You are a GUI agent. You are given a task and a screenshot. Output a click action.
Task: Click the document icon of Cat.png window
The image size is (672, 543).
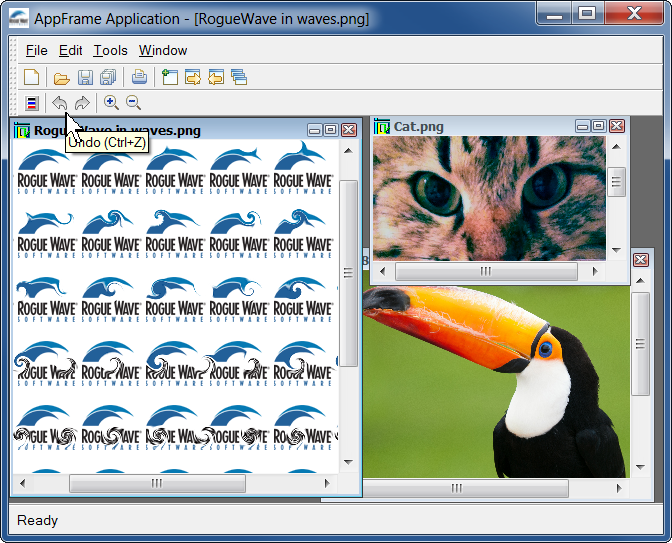[381, 126]
